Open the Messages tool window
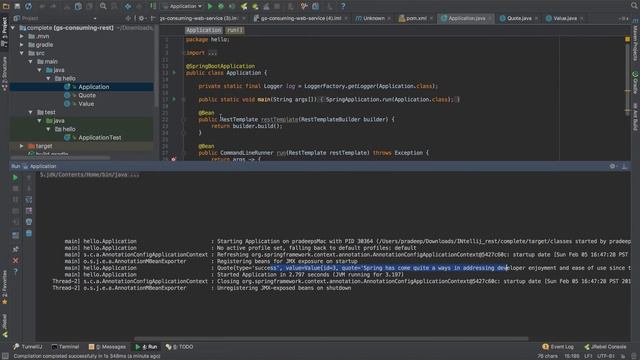This screenshot has width=640, height=360. [107, 347]
